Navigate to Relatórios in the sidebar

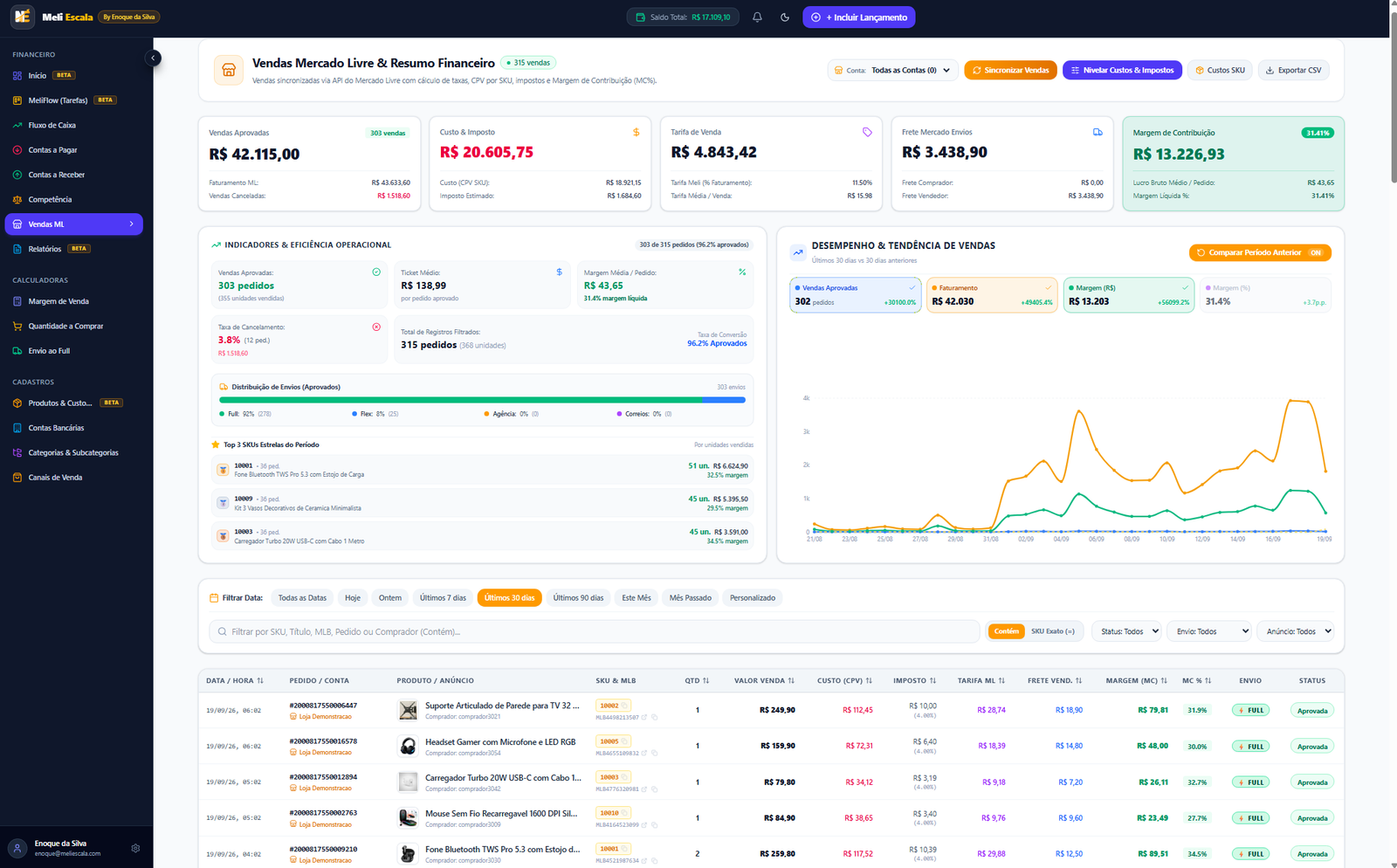tap(74, 249)
